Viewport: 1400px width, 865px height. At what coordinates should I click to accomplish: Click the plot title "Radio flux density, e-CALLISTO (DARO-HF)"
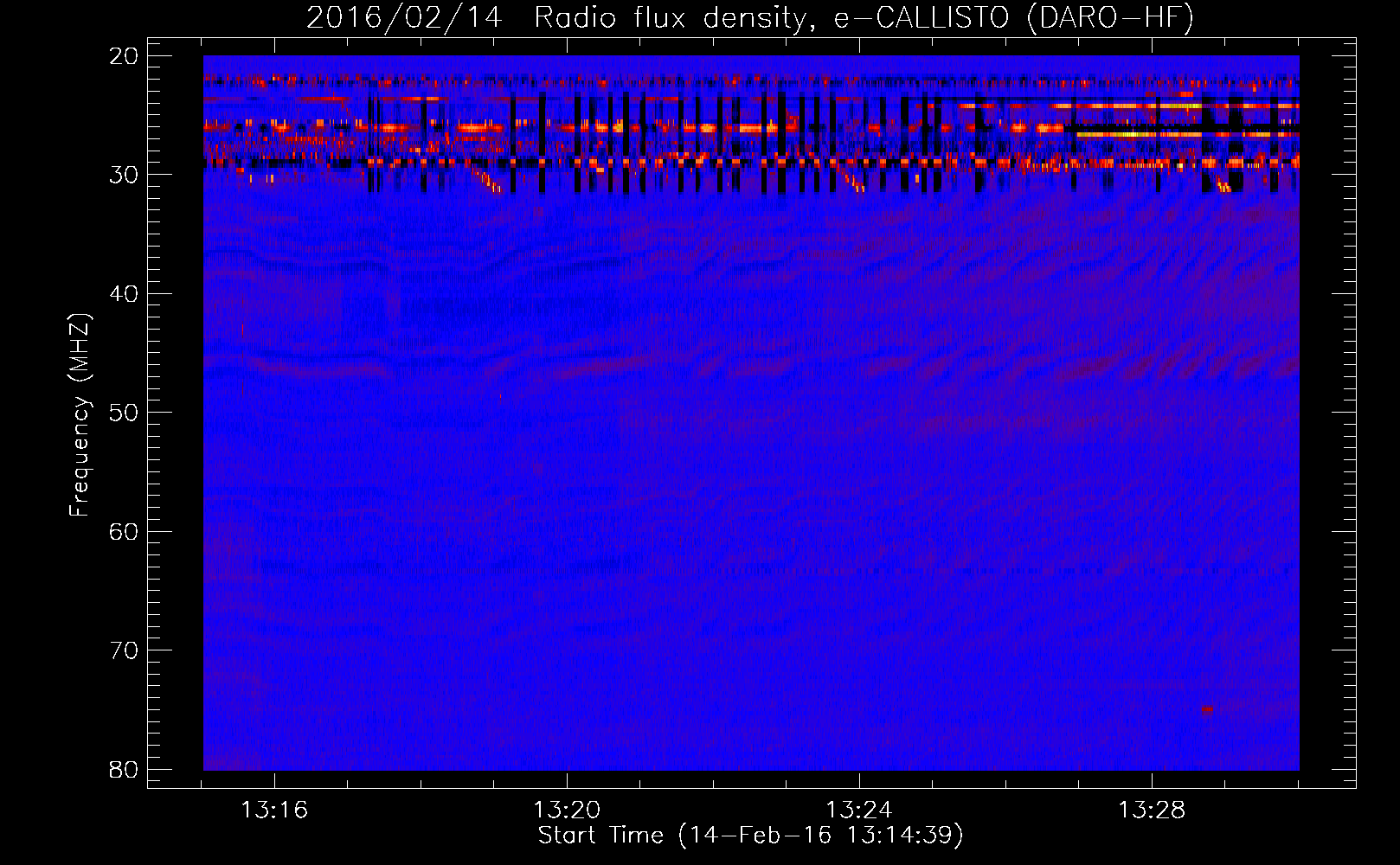tap(864, 18)
